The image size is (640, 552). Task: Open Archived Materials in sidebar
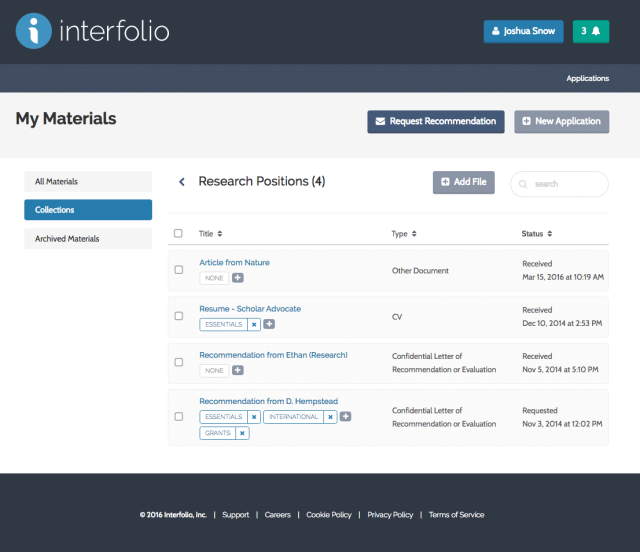pos(88,238)
